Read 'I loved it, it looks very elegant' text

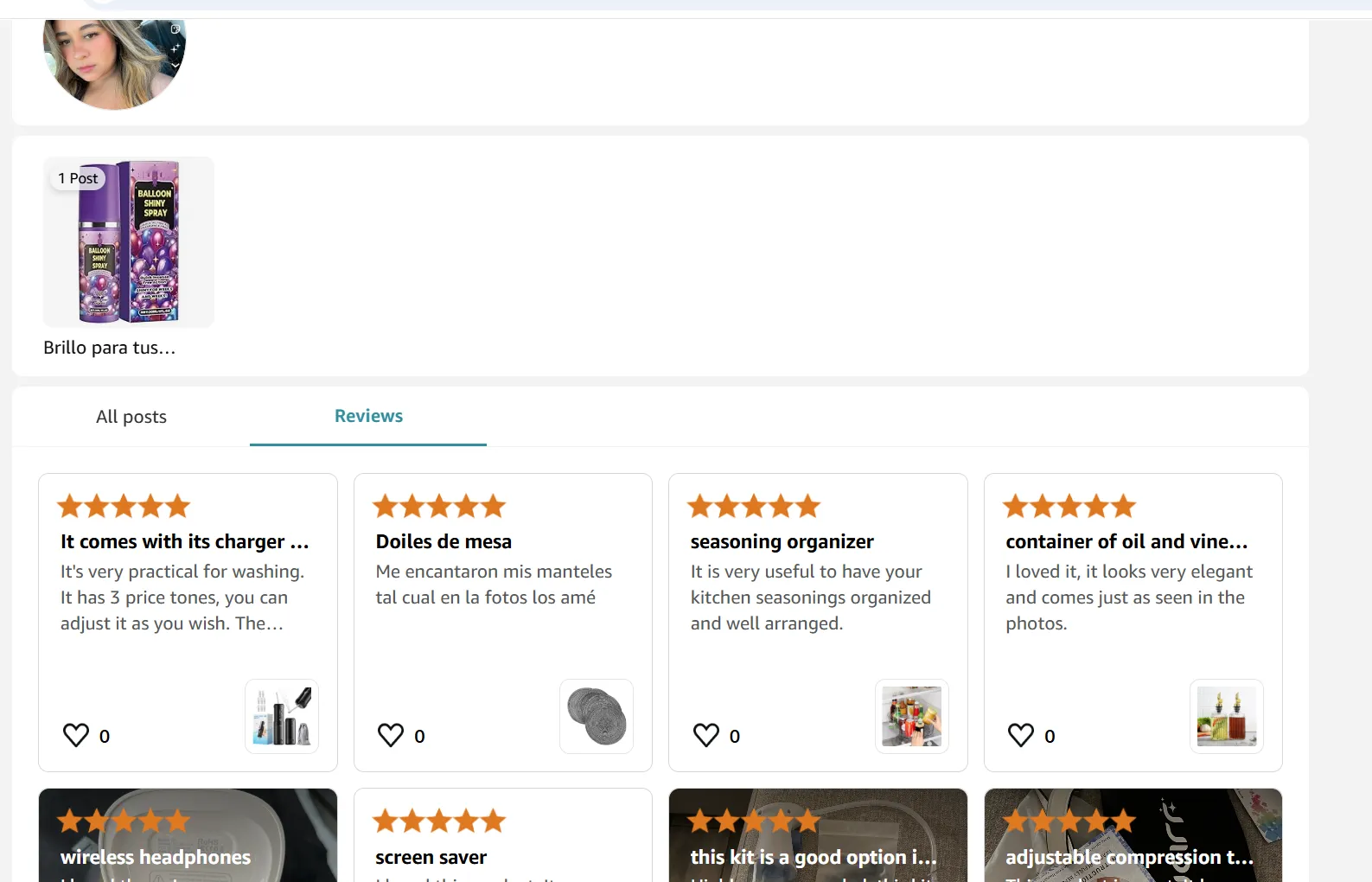pos(1129,598)
